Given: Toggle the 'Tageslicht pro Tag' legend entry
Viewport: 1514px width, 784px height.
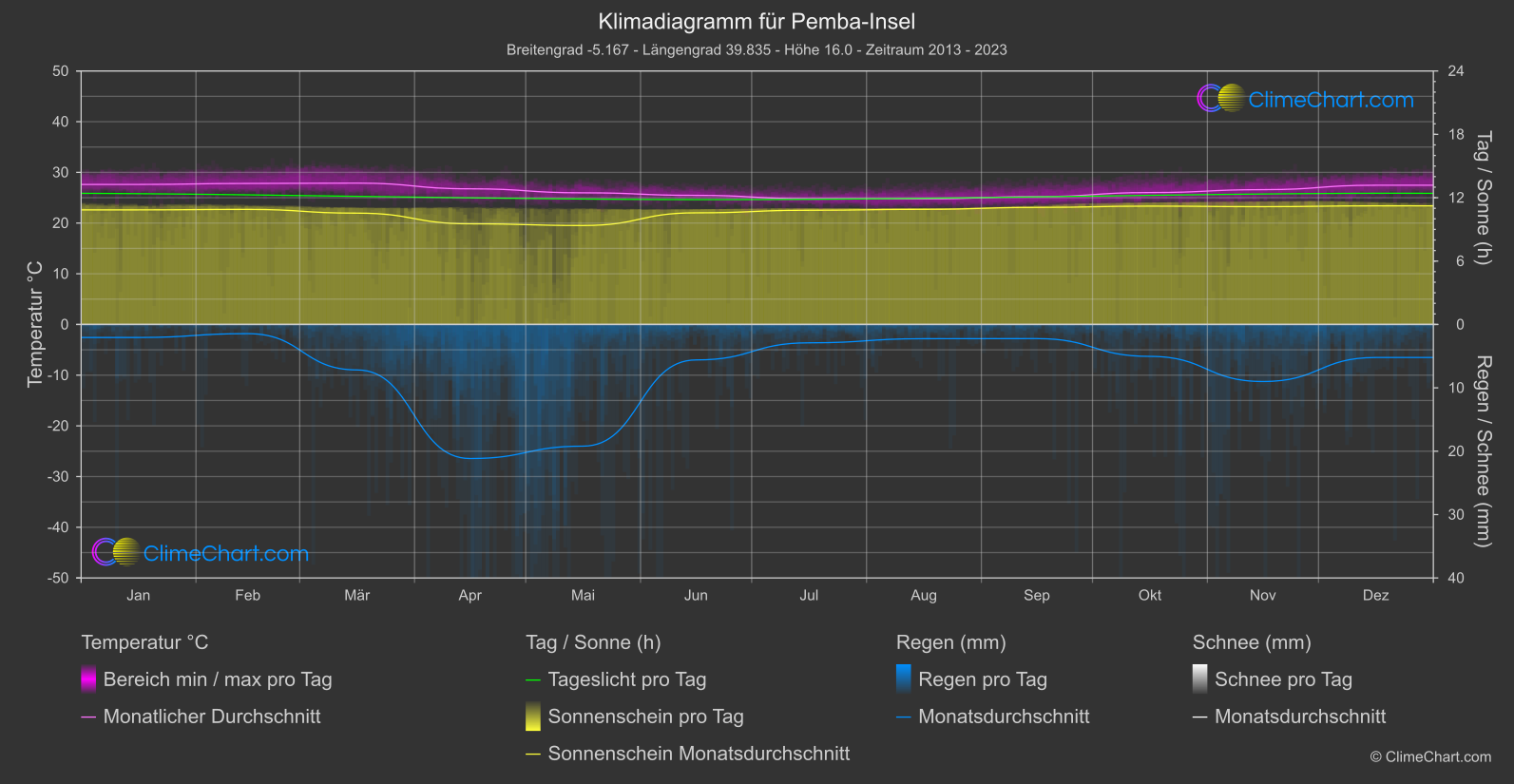Looking at the screenshot, I should click(626, 679).
